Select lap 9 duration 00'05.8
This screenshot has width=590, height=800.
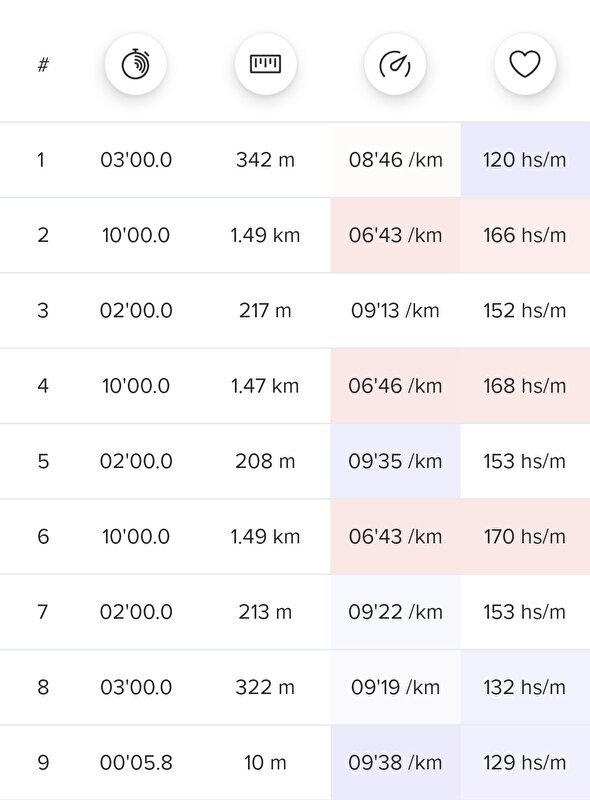tap(136, 763)
